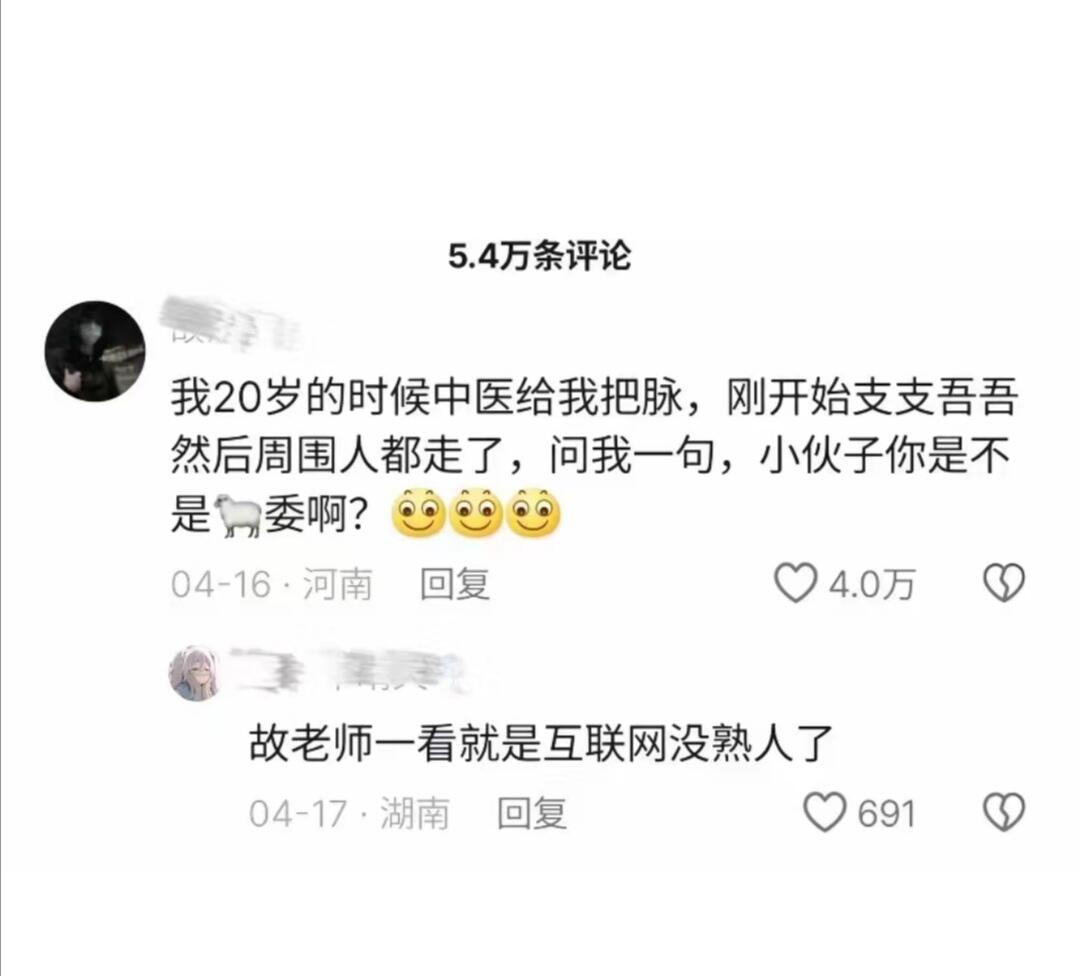Open the blurred username of the first commenter
Screen dimensions: 1080x976
pos(231,323)
